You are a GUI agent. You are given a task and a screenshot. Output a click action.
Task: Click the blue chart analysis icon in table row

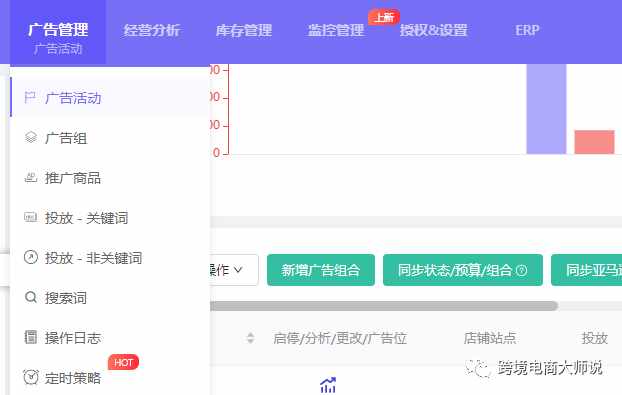[328, 385]
